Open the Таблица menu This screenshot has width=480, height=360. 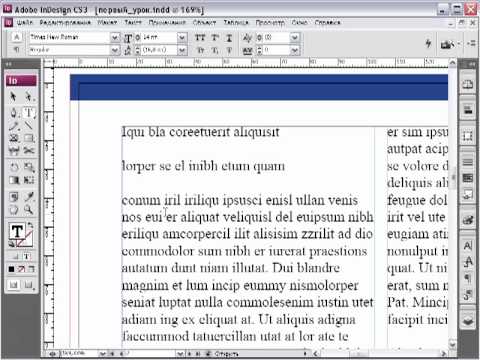point(236,23)
